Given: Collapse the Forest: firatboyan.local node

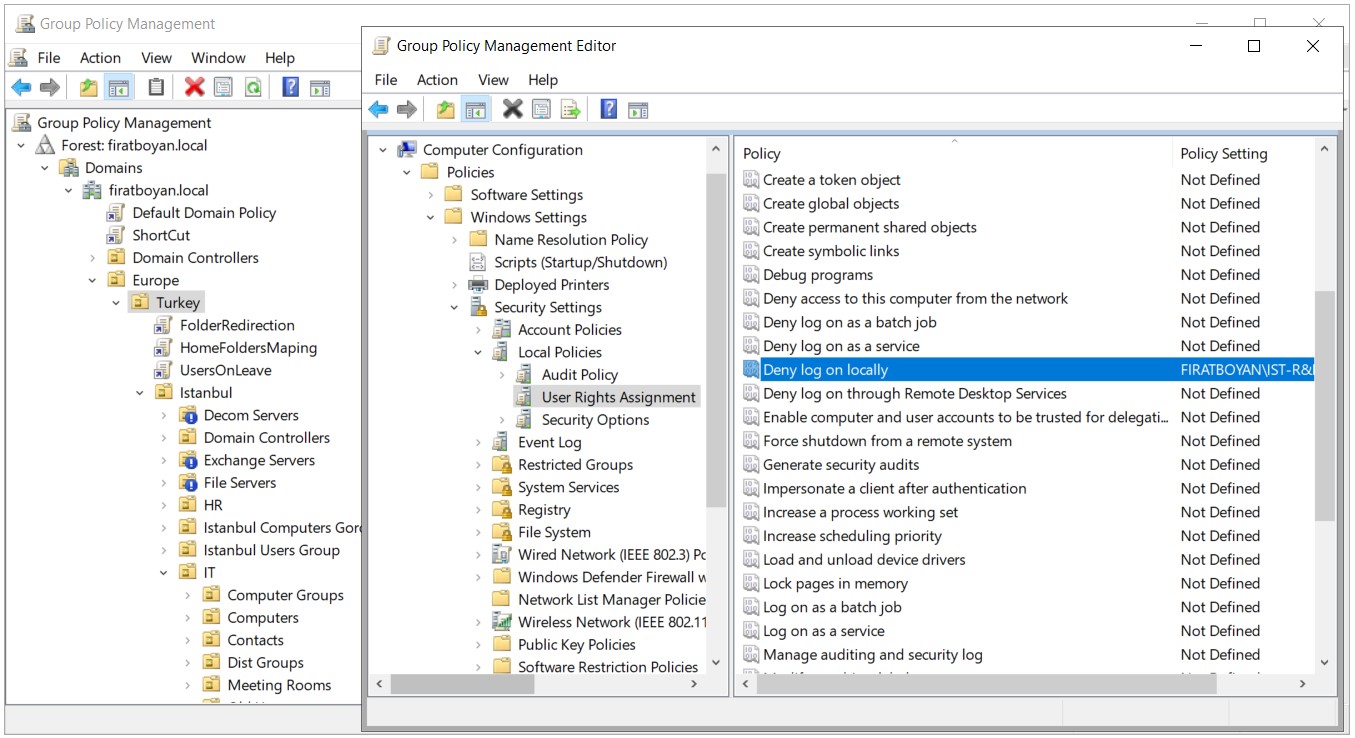Looking at the screenshot, I should pos(22,145).
